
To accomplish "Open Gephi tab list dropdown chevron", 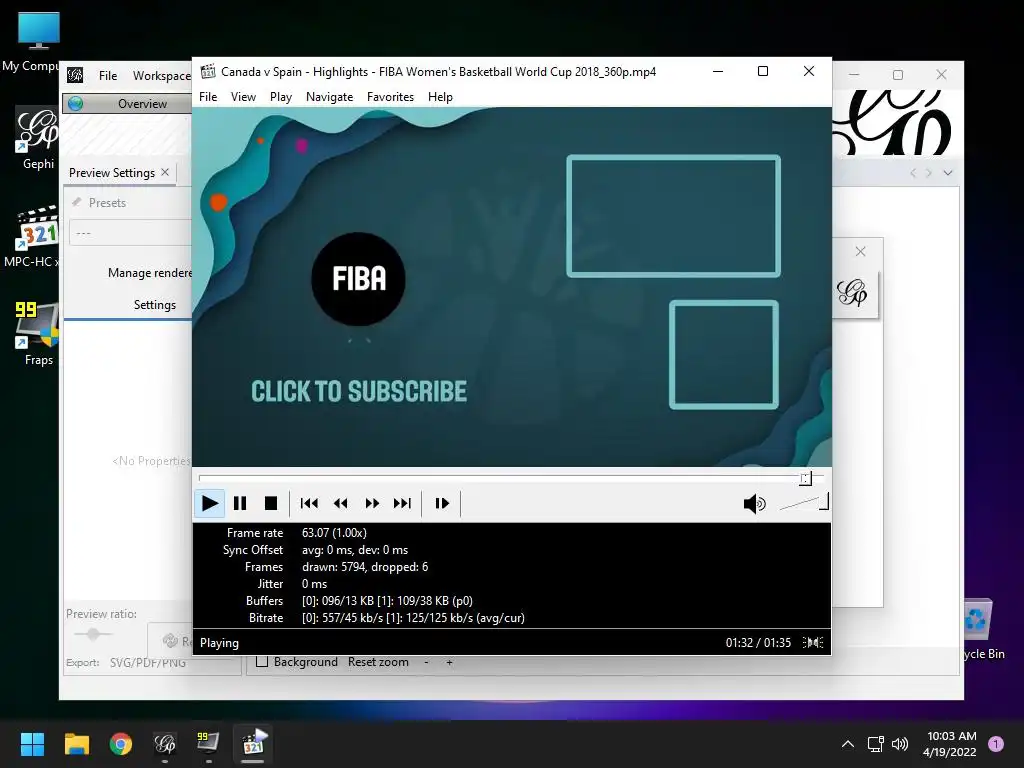I will (x=948, y=173).
